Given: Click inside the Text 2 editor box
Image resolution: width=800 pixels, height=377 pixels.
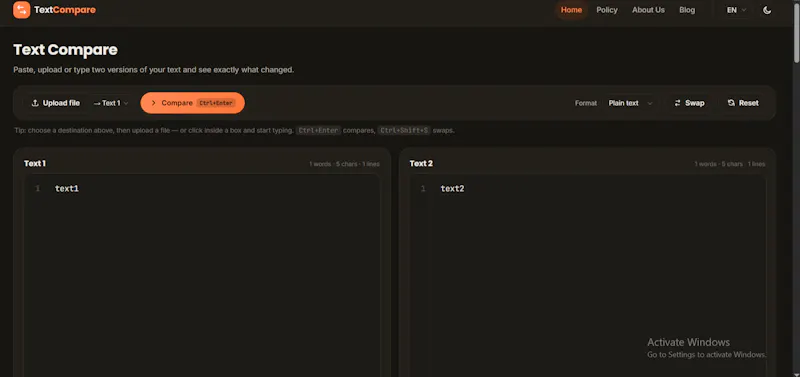Looking at the screenshot, I should (x=587, y=275).
